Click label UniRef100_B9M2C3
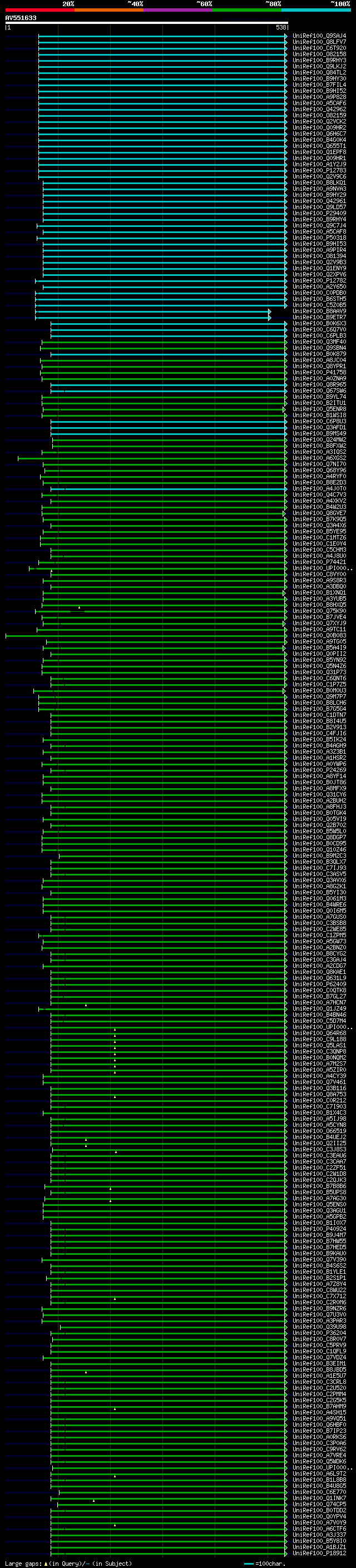The height and width of the screenshot is (1568, 356). (x=319, y=856)
